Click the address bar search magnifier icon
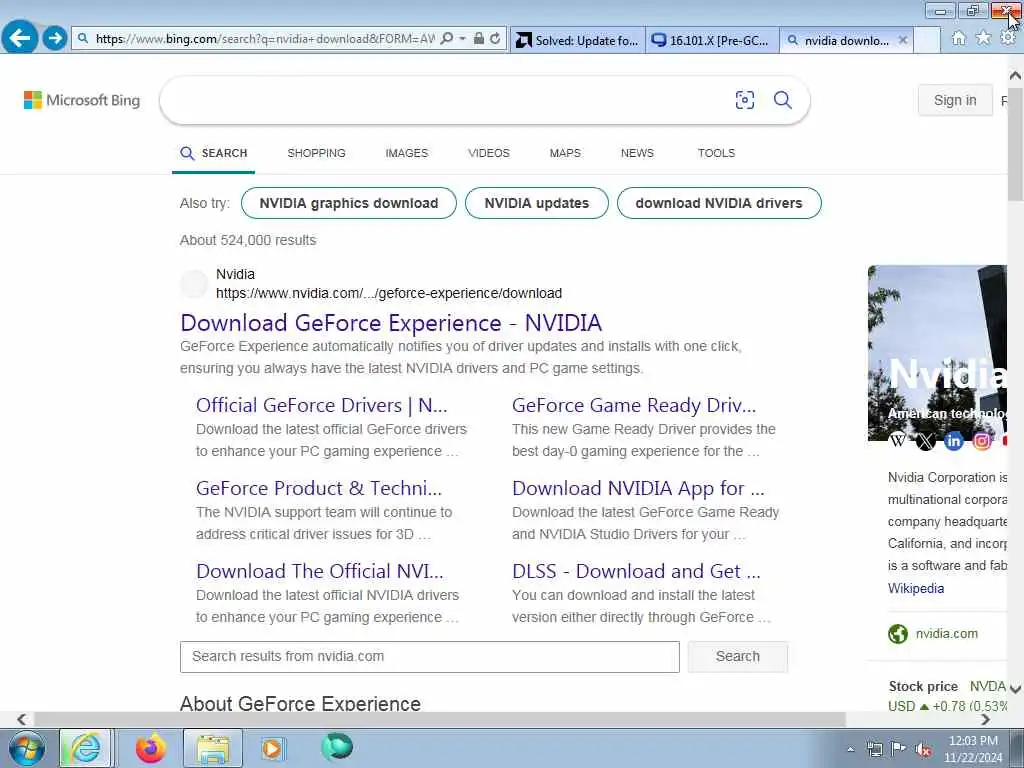This screenshot has width=1024, height=768. (447, 39)
